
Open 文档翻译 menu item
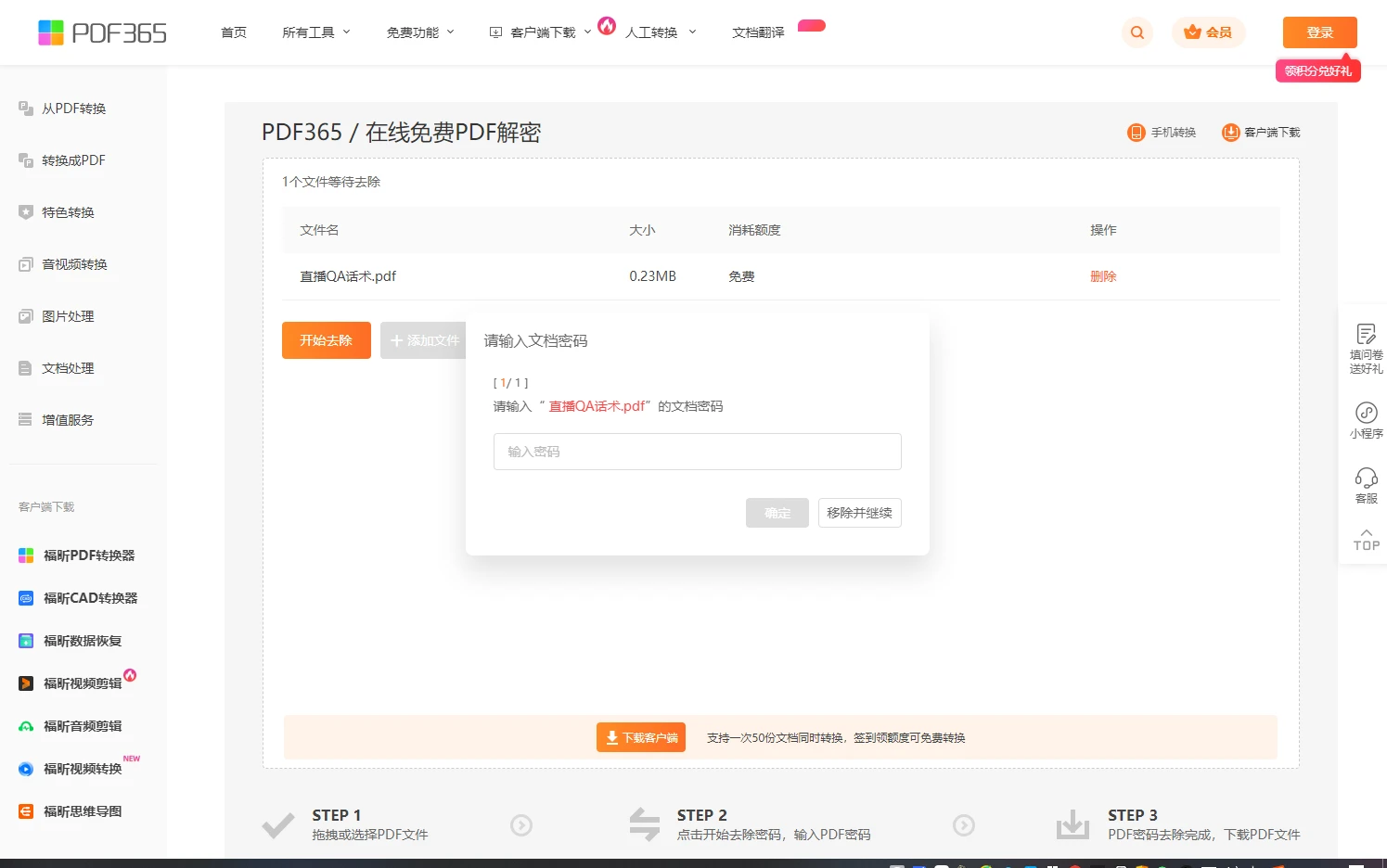point(758,32)
